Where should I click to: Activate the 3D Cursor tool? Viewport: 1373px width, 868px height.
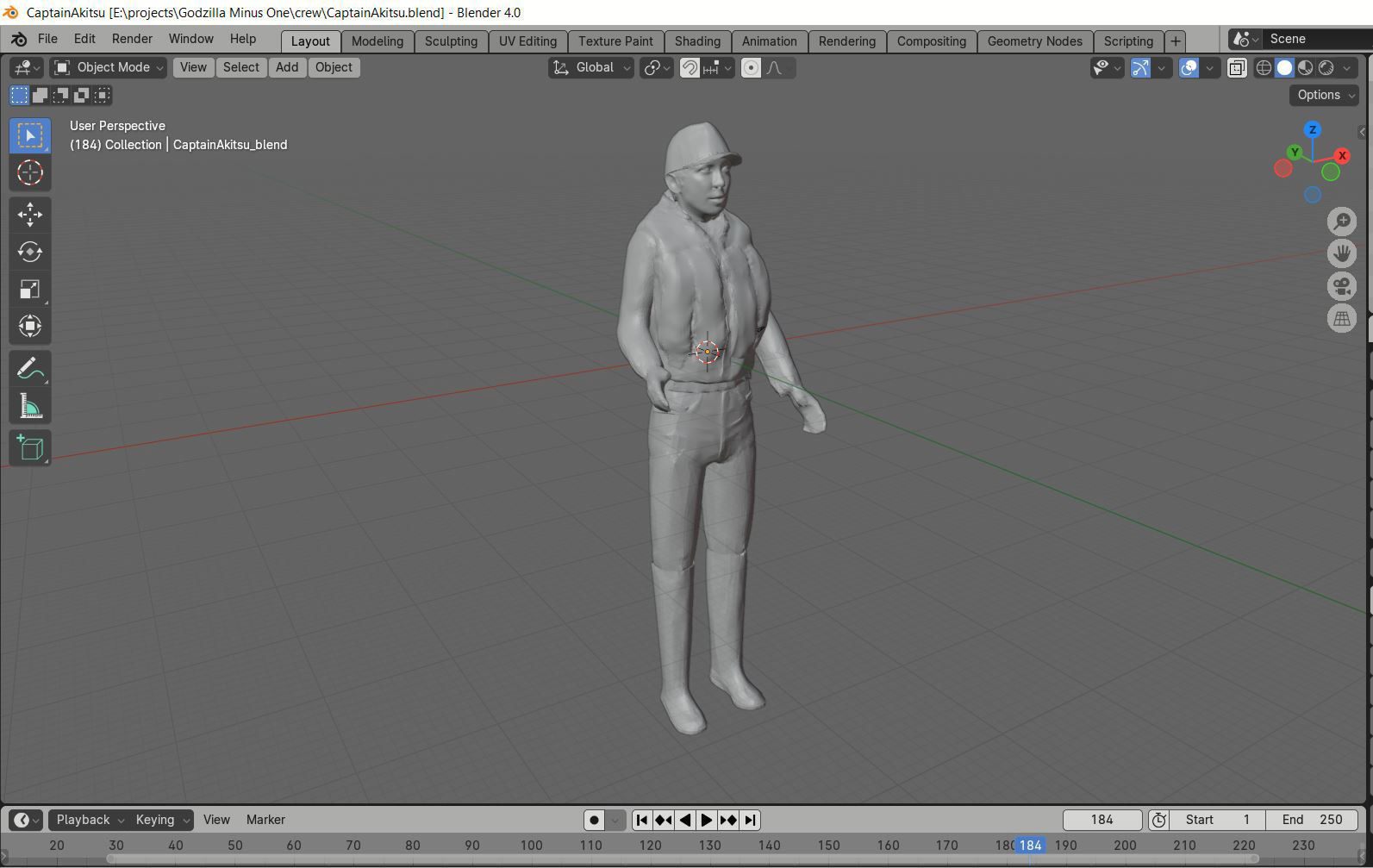click(30, 172)
